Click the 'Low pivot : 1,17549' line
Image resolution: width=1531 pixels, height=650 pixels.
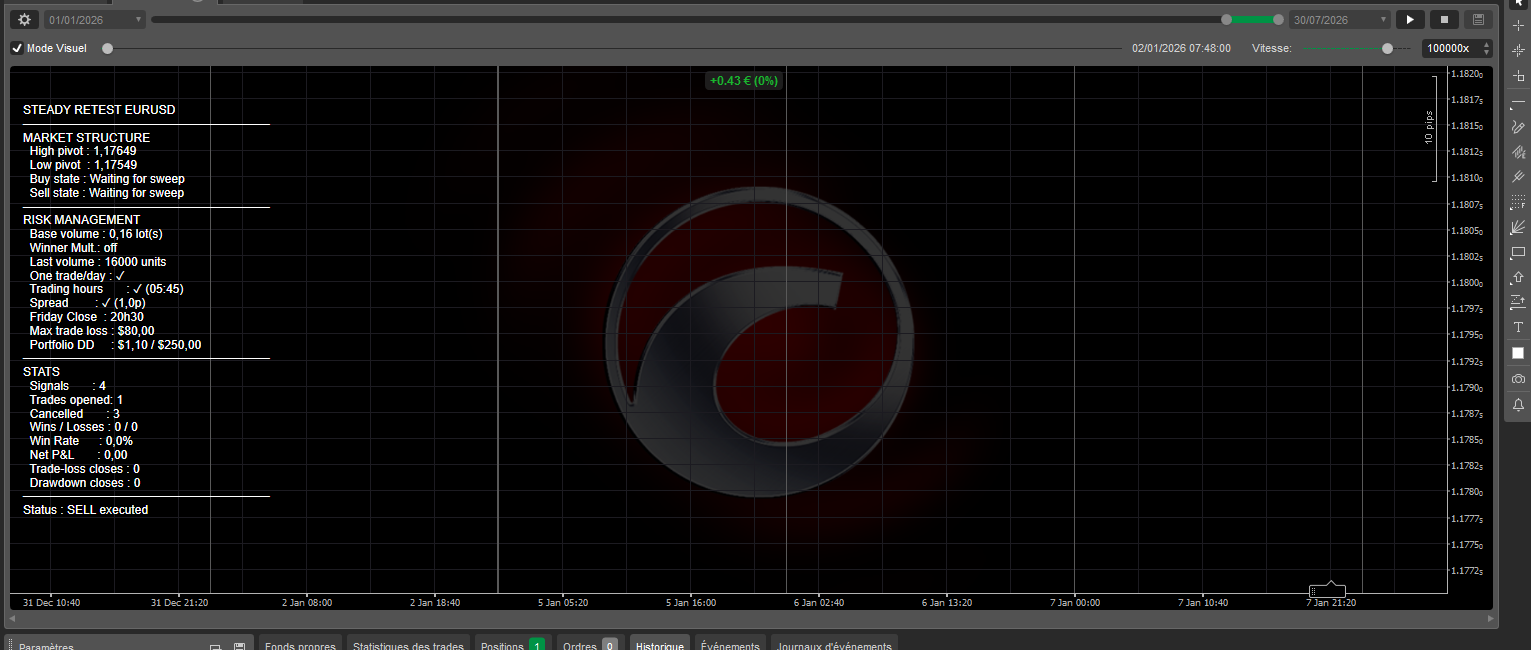point(83,165)
